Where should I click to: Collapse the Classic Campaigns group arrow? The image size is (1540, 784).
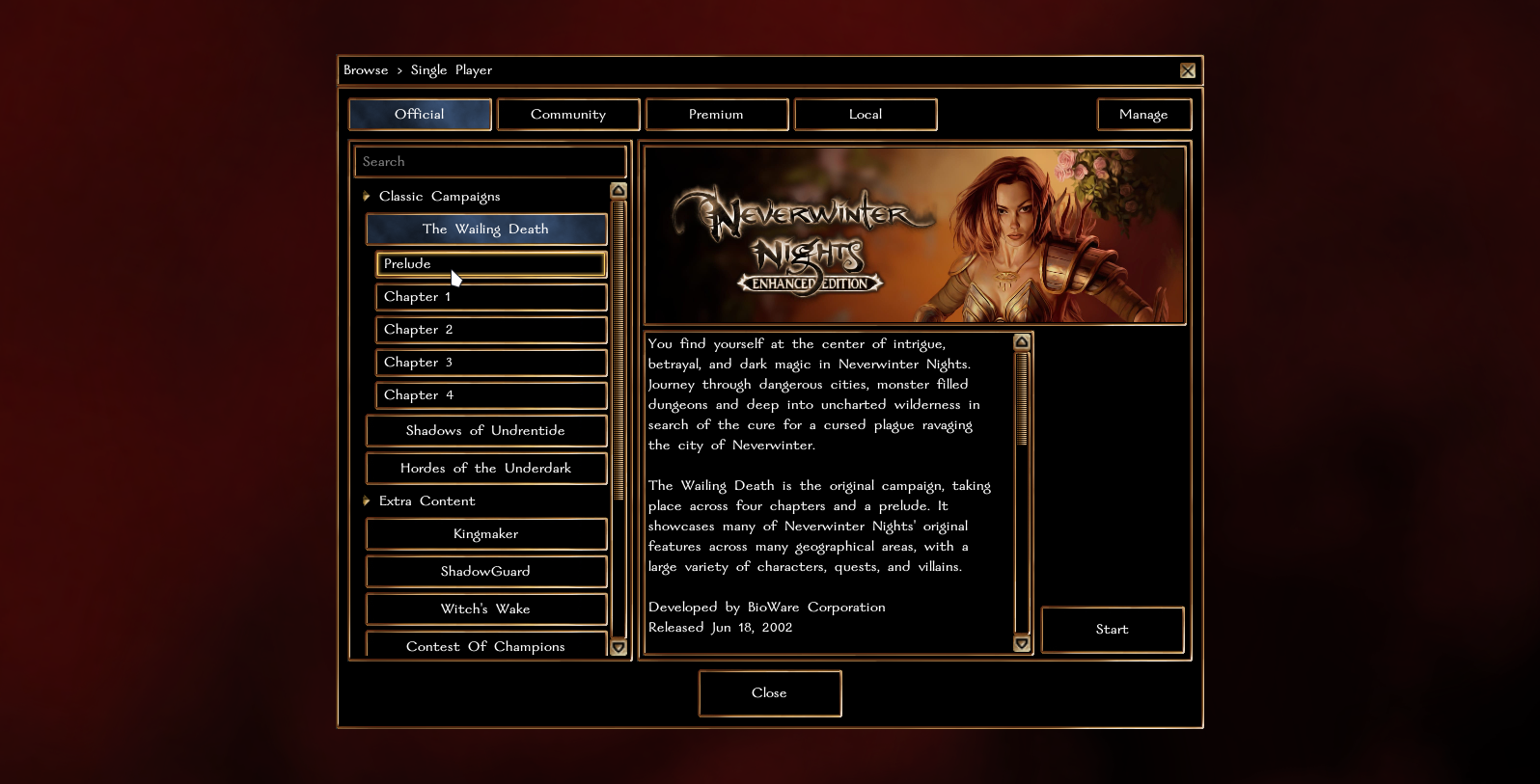click(x=367, y=196)
